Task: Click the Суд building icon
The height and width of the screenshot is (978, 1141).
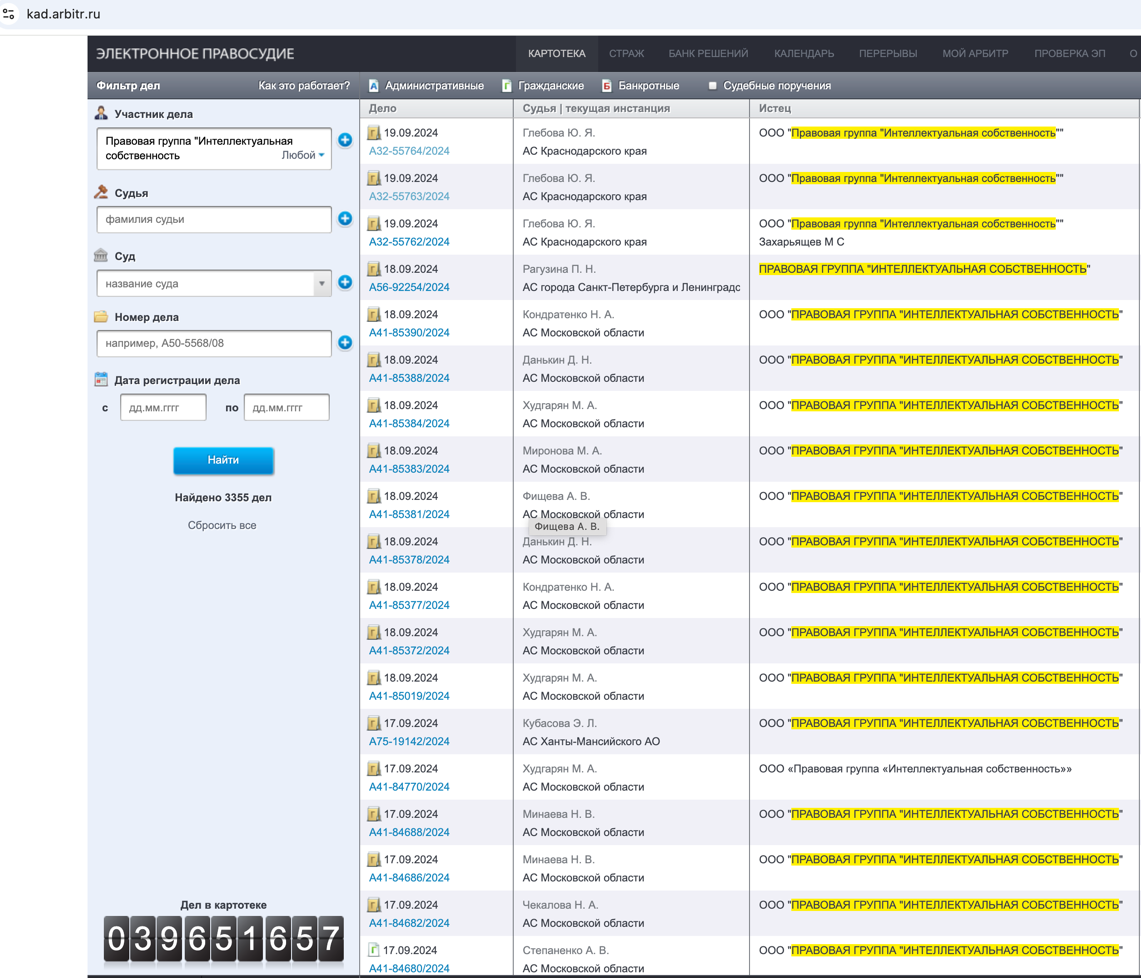Action: click(x=101, y=255)
